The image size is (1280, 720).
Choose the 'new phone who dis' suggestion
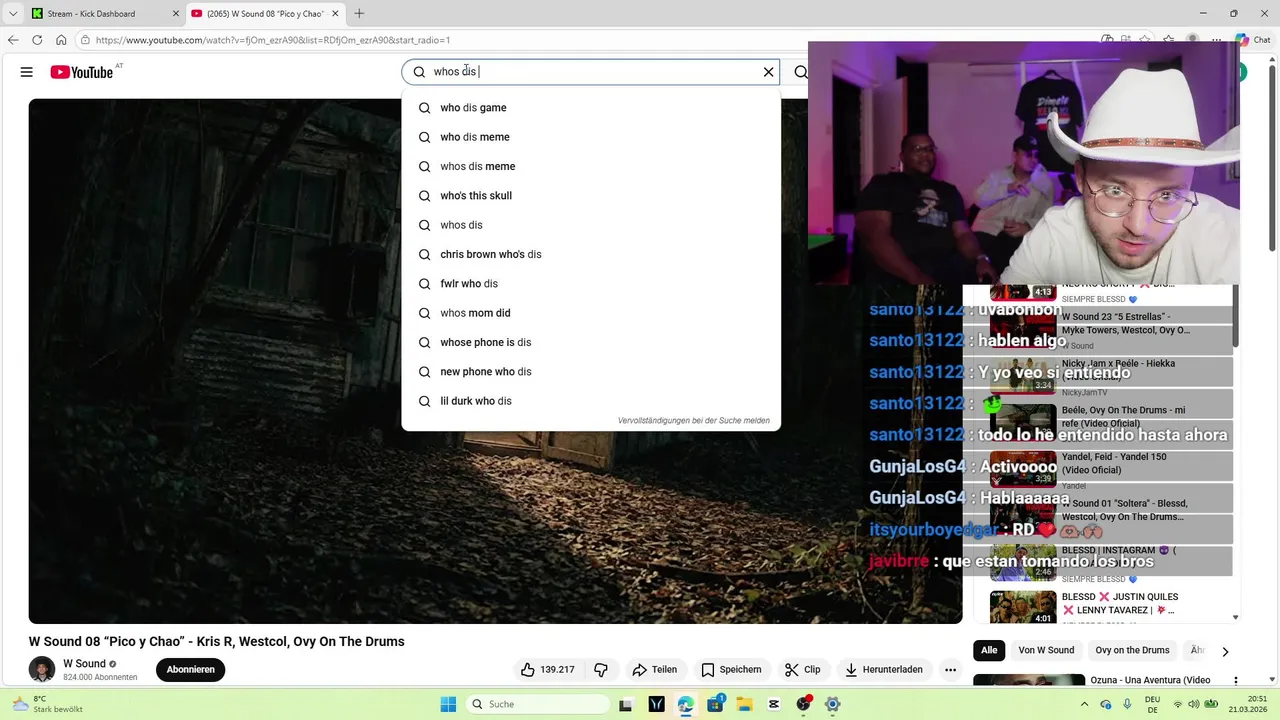point(590,372)
